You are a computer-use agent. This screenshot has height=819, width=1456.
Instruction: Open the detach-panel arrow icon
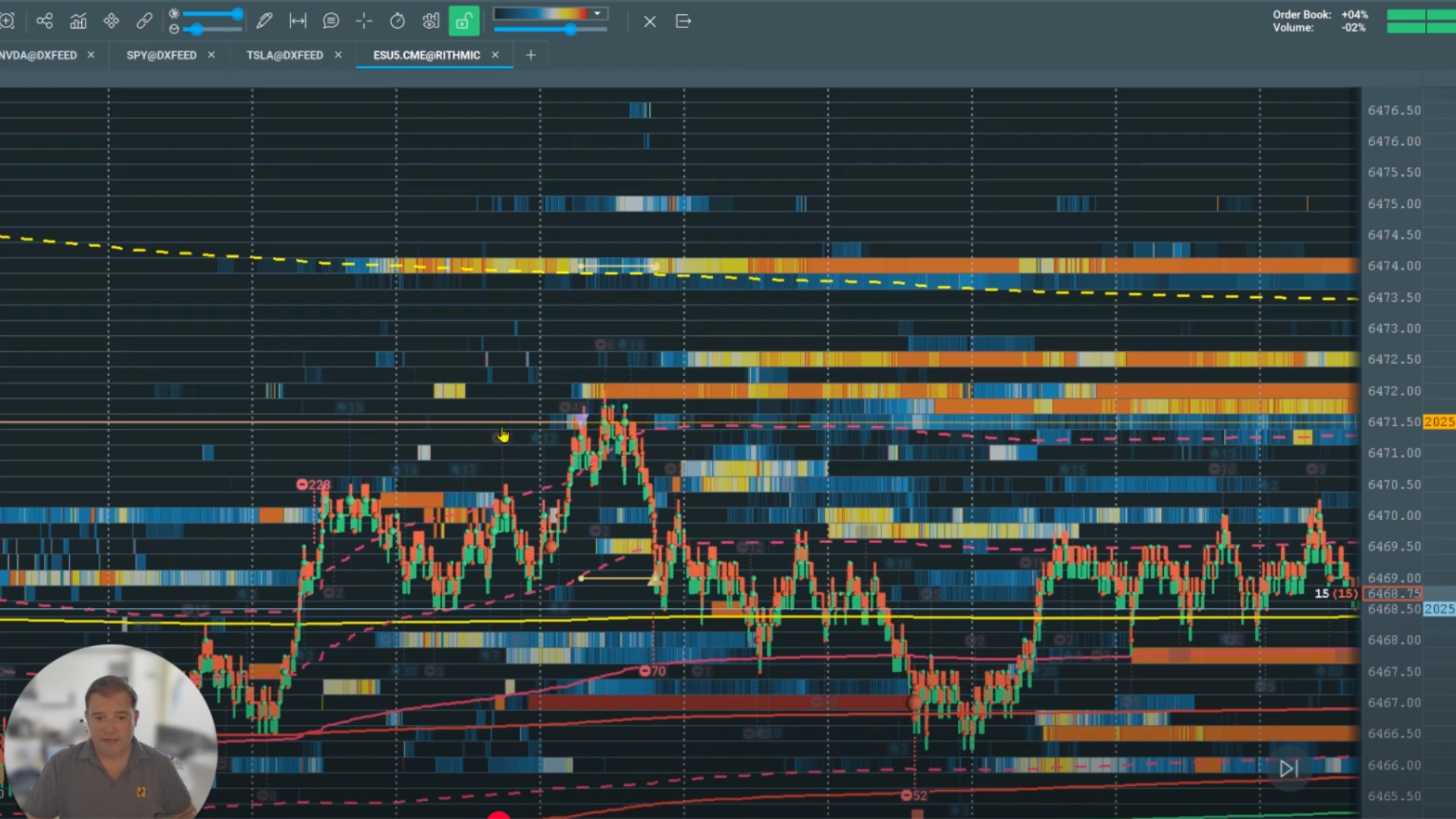point(683,21)
